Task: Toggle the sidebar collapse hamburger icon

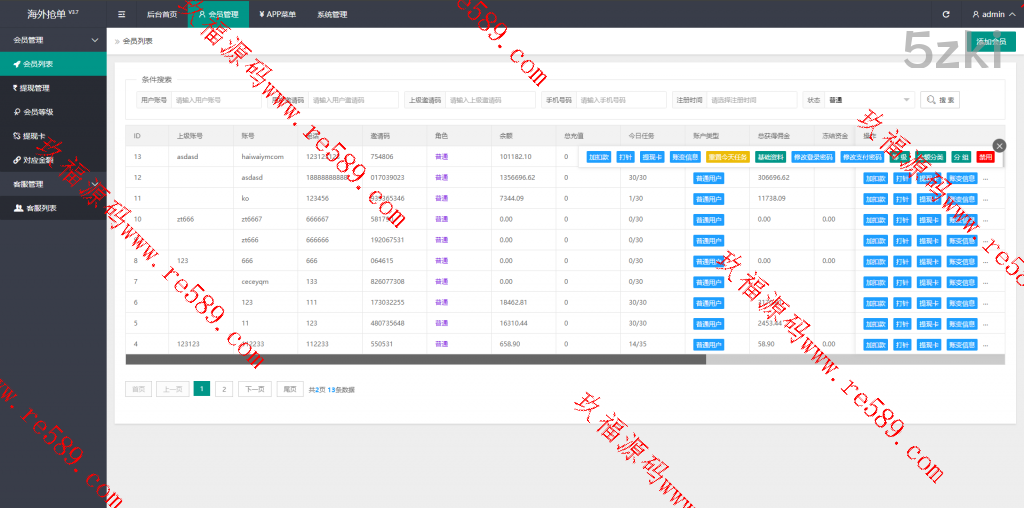Action: click(x=121, y=15)
